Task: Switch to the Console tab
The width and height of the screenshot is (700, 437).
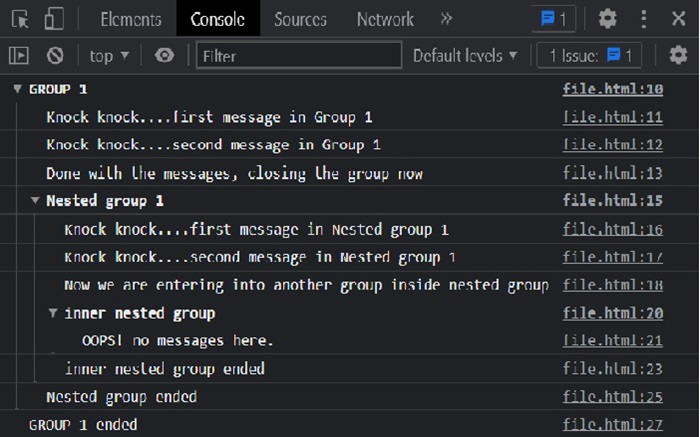Action: pos(218,19)
